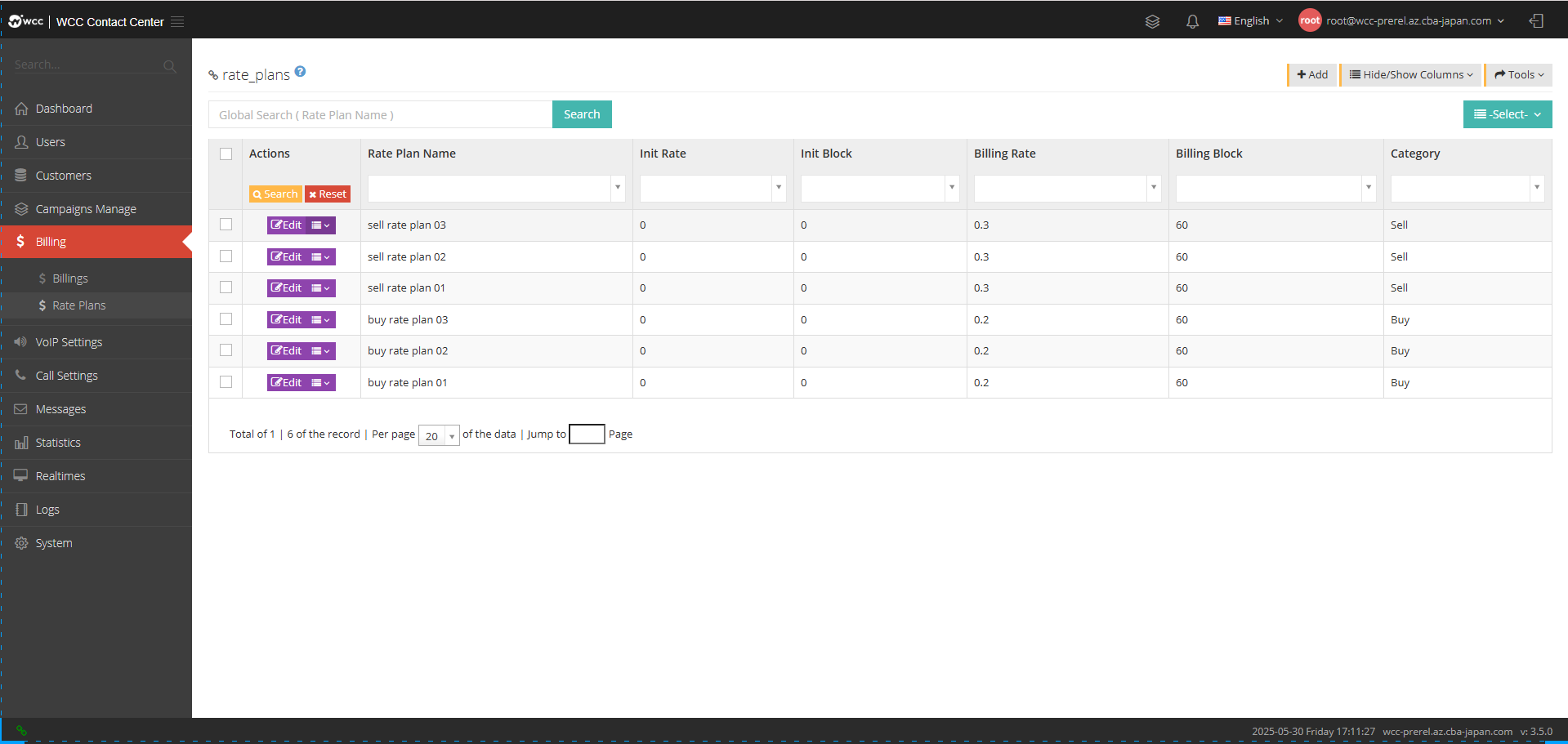Check the box for sell rate plan 03
Image resolution: width=1568 pixels, height=744 pixels.
point(226,225)
